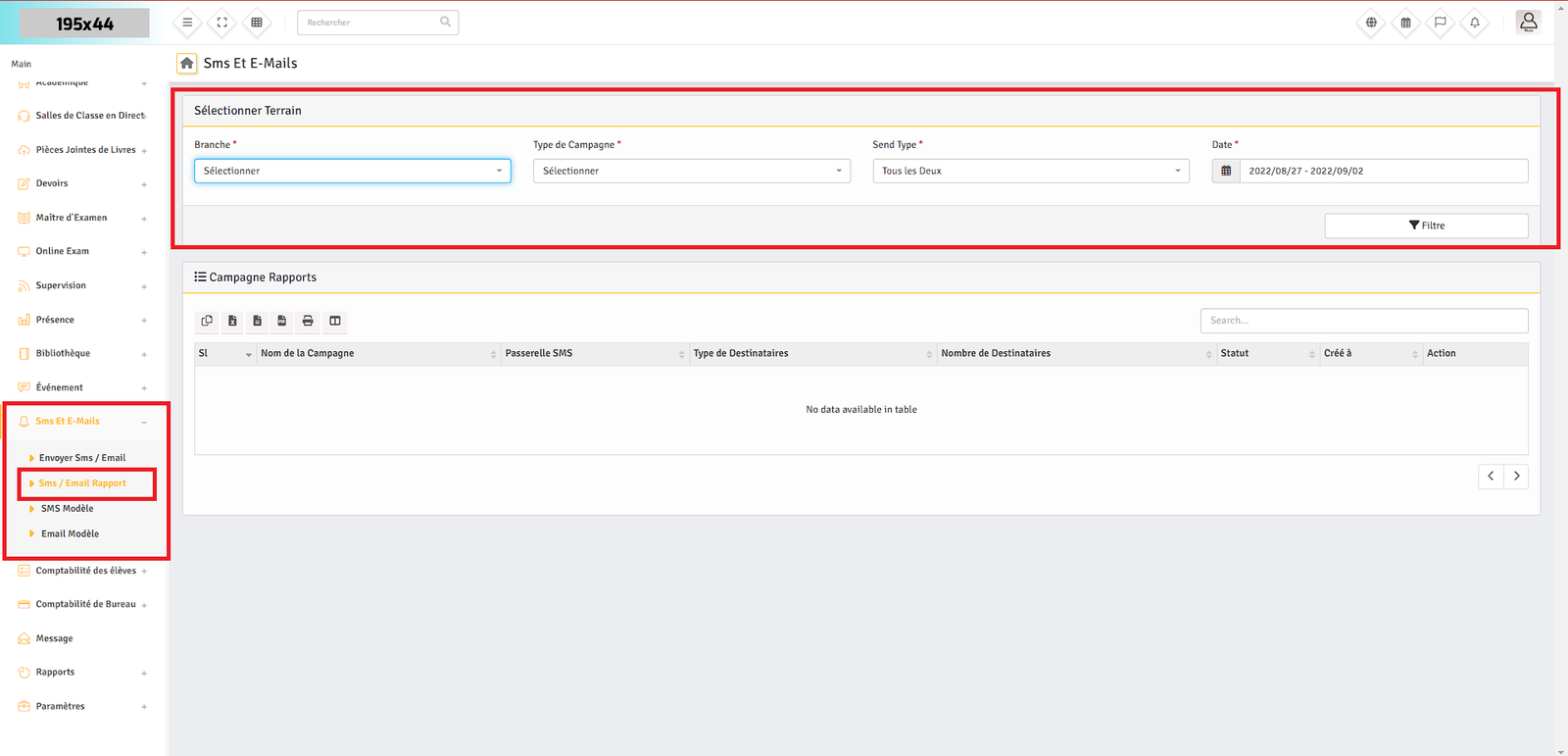The image size is (1568, 756).
Task: Open the Send Type dropdown
Action: pos(1030,171)
